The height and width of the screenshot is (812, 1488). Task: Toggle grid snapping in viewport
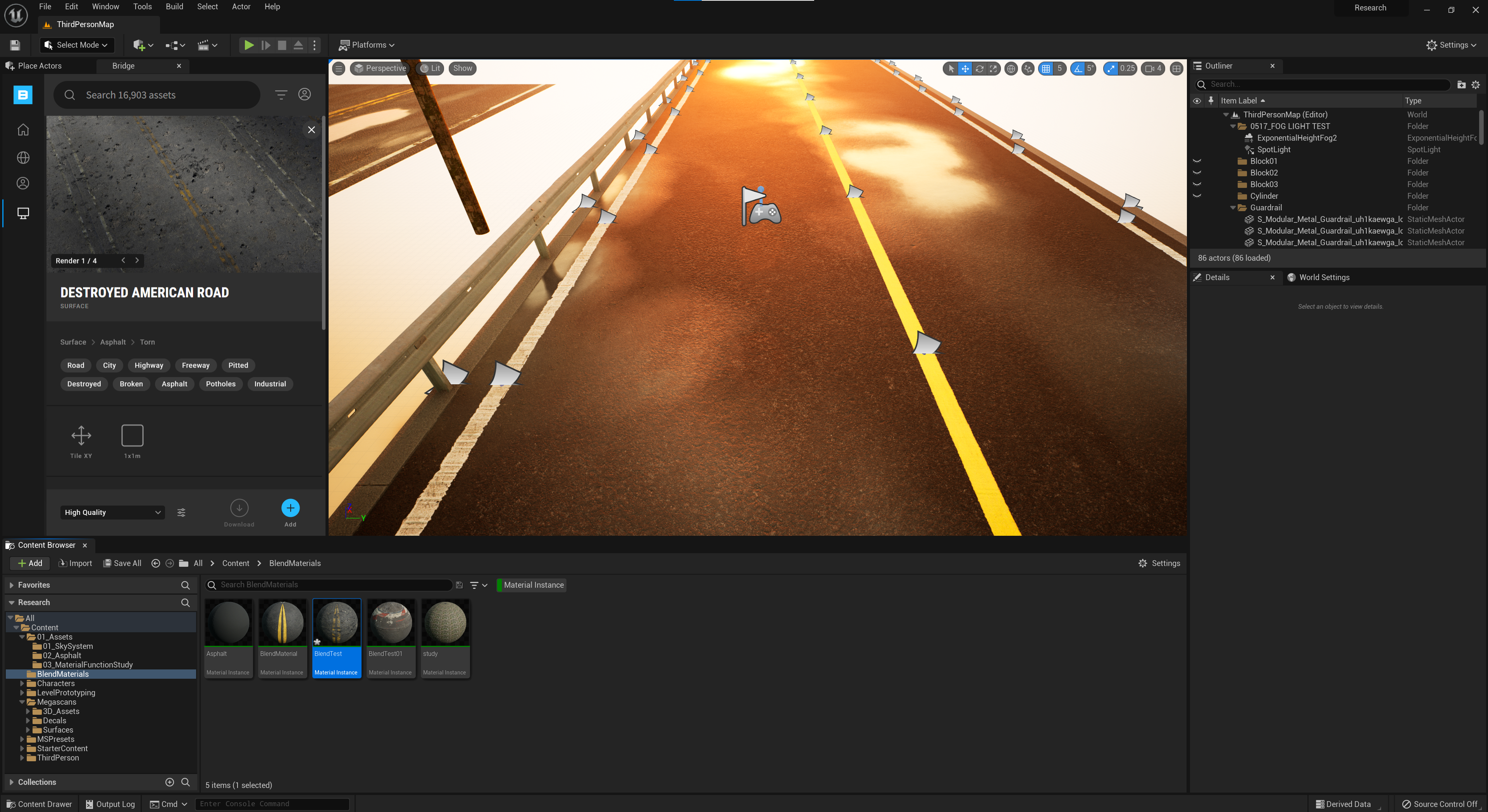[1045, 68]
